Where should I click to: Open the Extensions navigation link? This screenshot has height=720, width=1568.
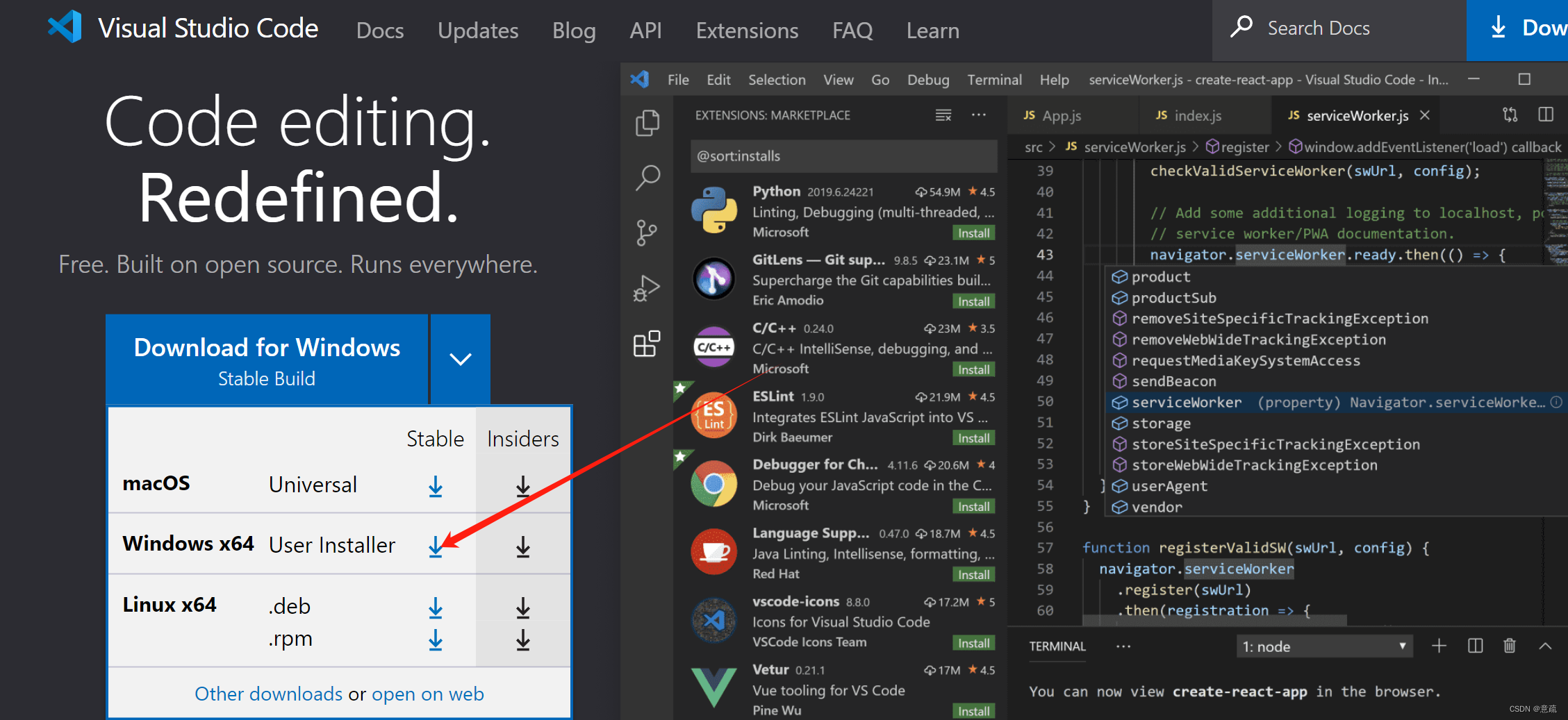[747, 31]
